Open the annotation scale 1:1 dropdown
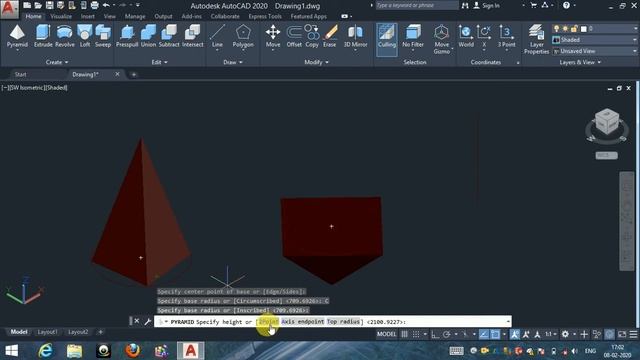The width and height of the screenshot is (640, 360). [x=551, y=334]
